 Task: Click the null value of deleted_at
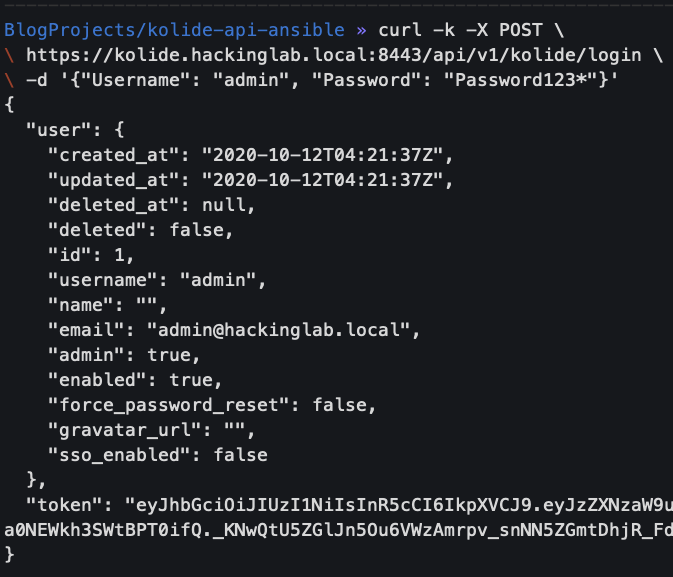(229, 205)
